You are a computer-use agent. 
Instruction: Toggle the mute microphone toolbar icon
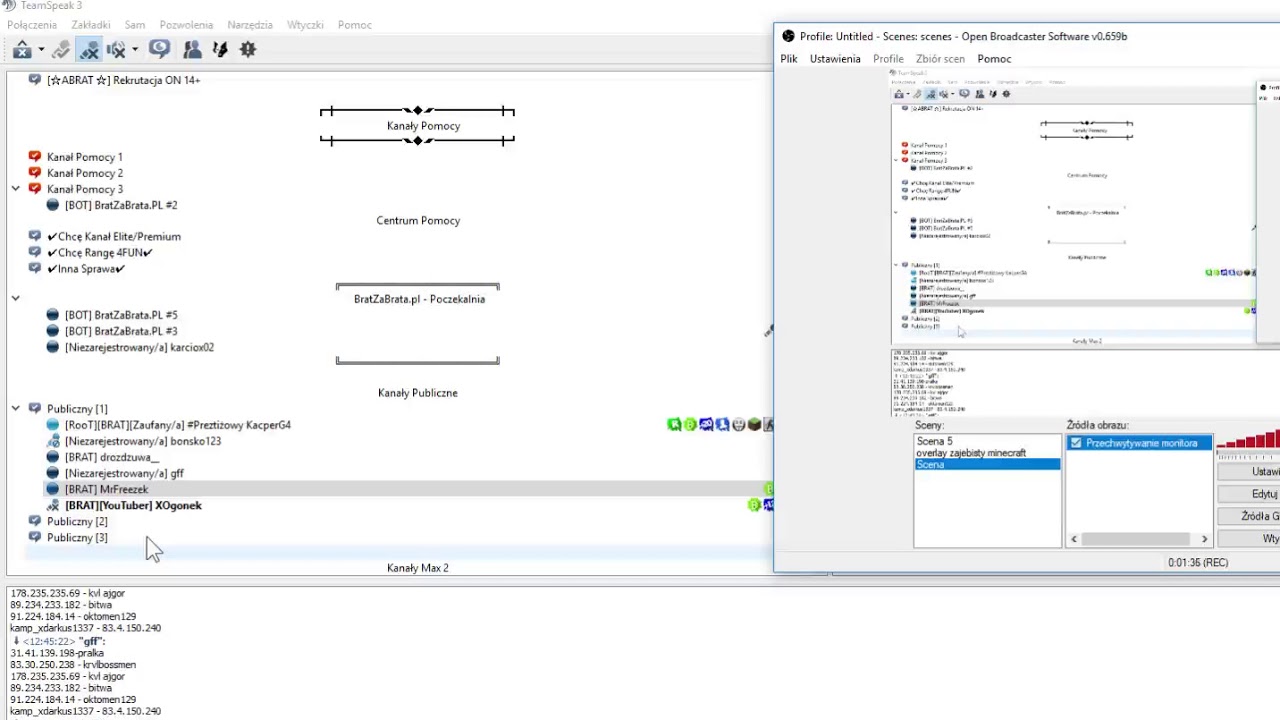tap(89, 49)
